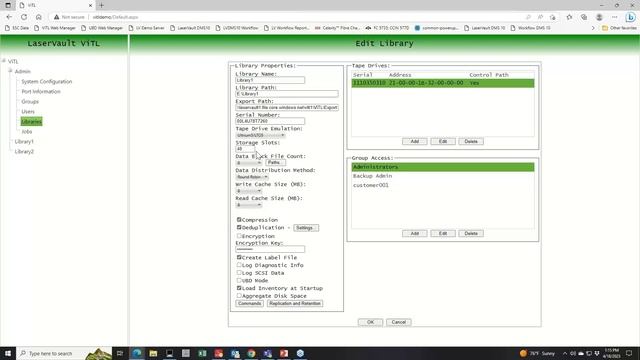
Task: Open Chrome from taskbar
Action: click(x=251, y=353)
